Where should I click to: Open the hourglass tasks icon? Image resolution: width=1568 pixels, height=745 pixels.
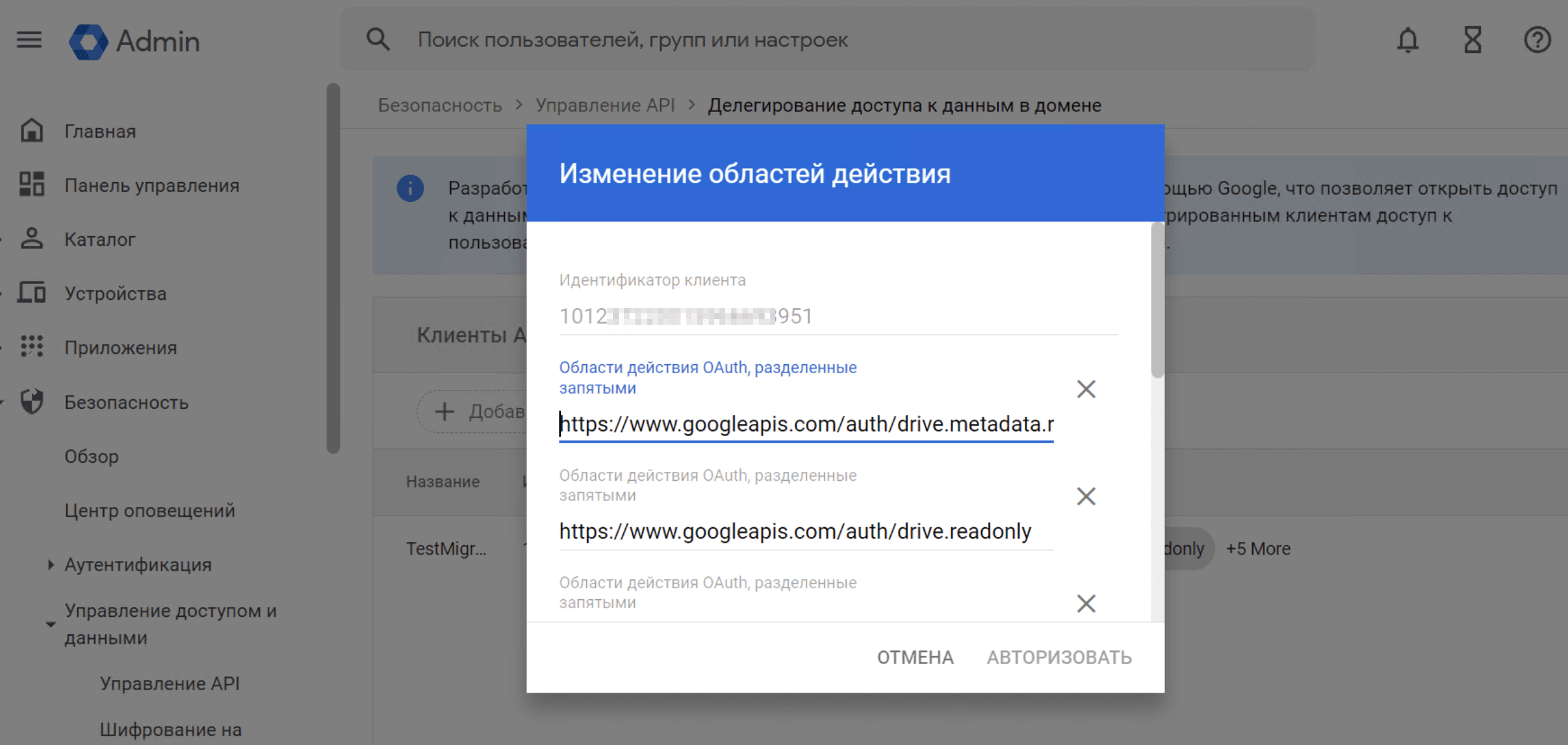[1473, 40]
